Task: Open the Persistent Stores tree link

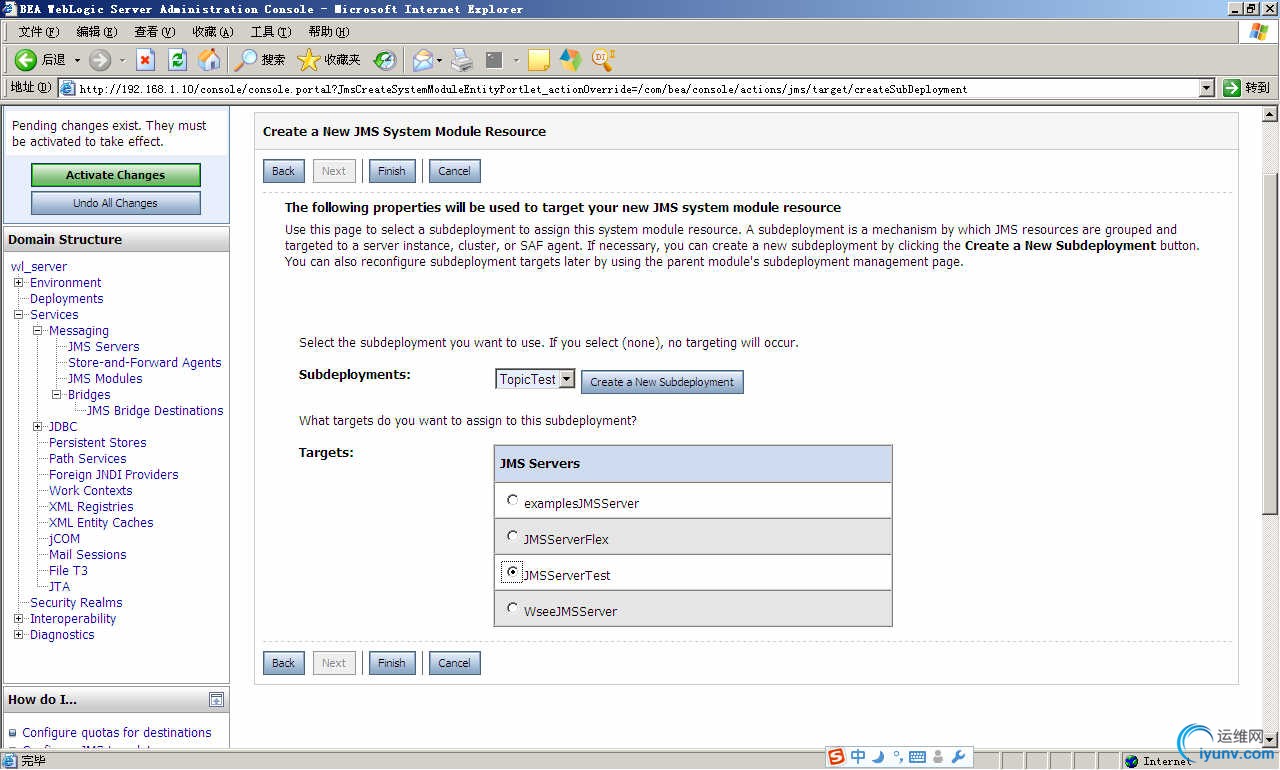Action: click(98, 443)
